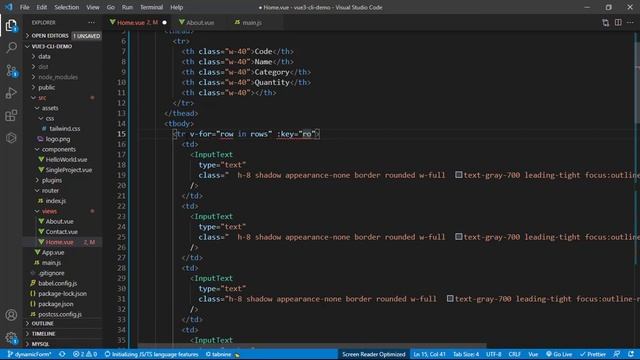Split the editor to the right
Screen dimensions: 640x360
tap(618, 22)
